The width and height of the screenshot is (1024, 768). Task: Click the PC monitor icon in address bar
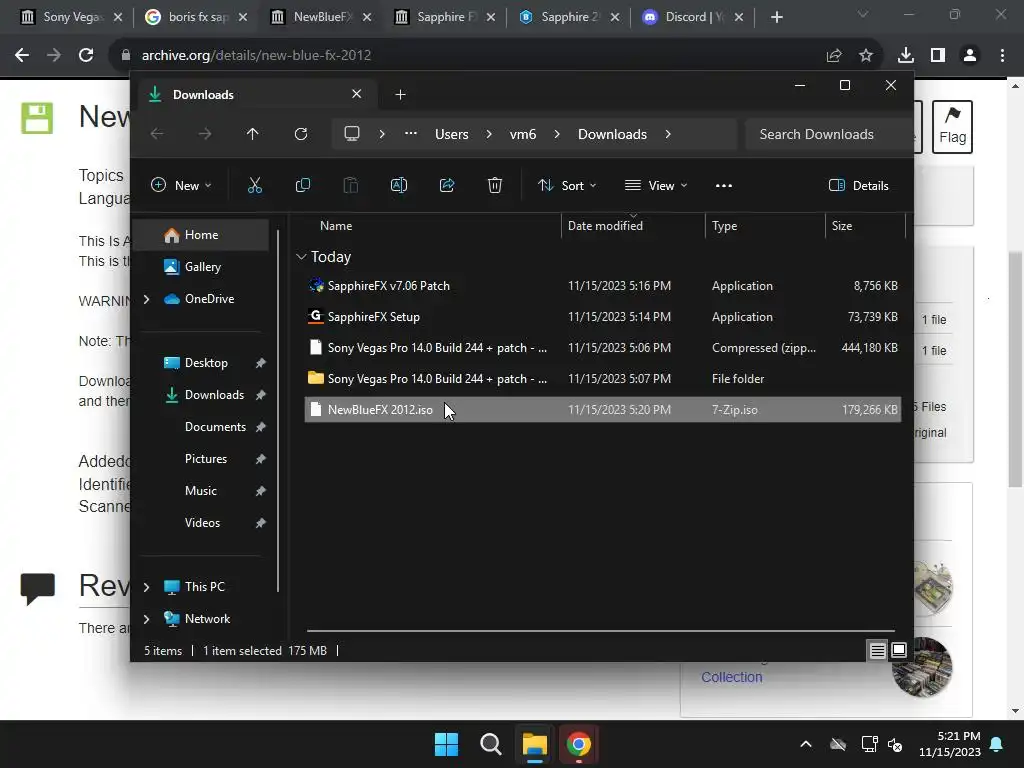tap(352, 134)
